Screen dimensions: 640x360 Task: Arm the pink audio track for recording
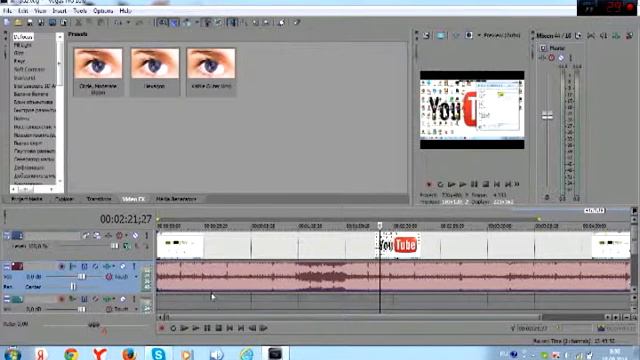(62, 267)
